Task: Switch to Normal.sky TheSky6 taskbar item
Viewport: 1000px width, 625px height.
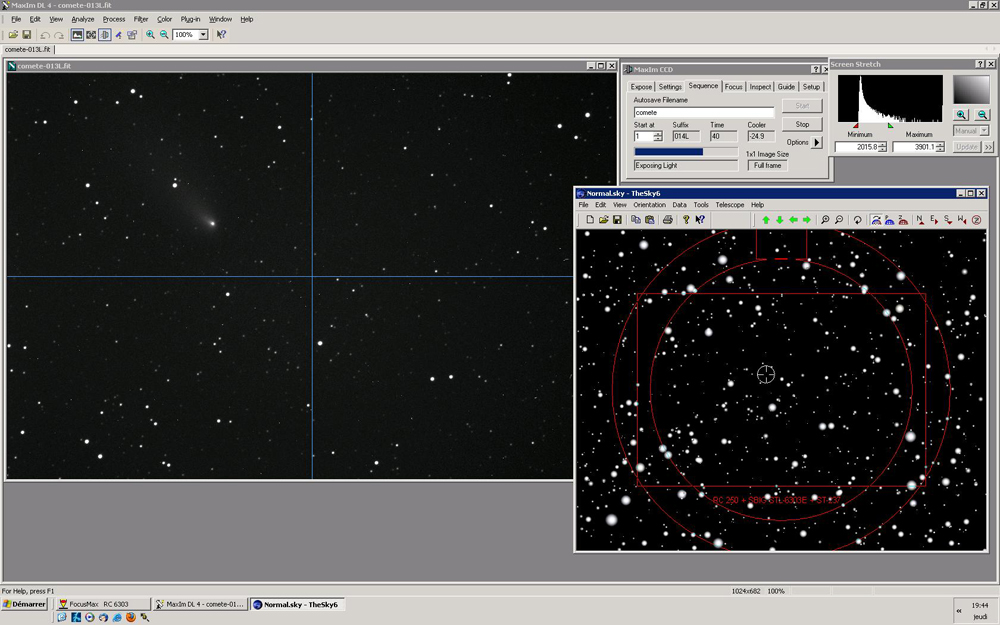Action: click(x=297, y=604)
